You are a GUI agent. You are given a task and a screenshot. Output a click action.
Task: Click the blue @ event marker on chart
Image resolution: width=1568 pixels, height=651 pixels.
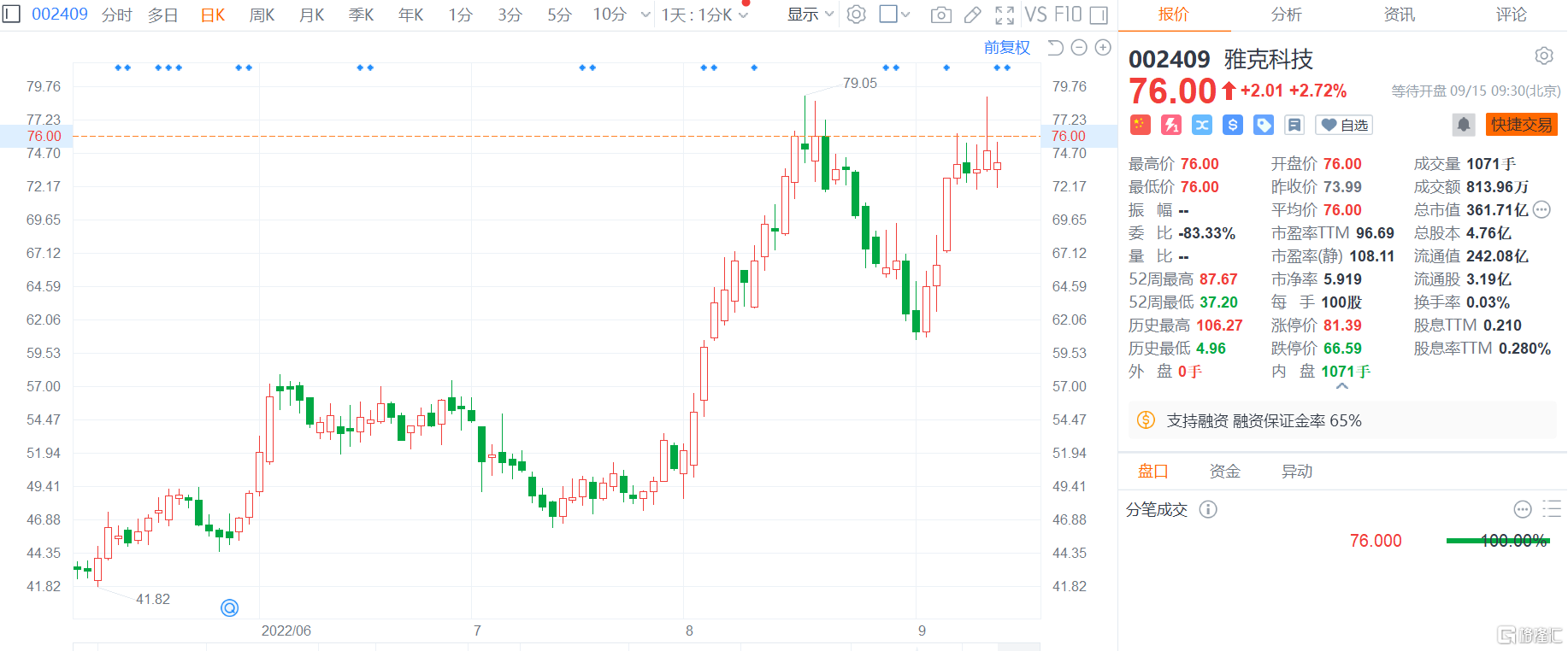pyautogui.click(x=229, y=607)
